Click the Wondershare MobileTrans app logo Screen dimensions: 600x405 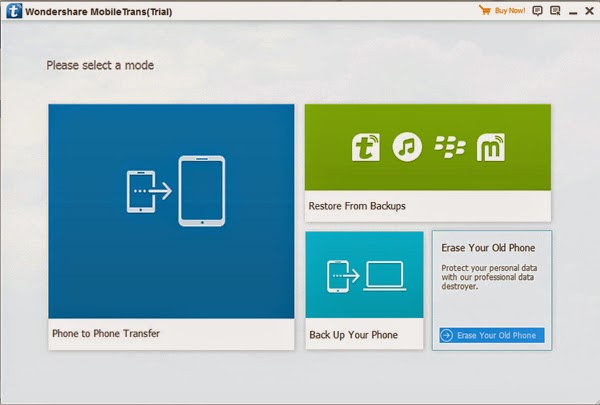coord(14,11)
